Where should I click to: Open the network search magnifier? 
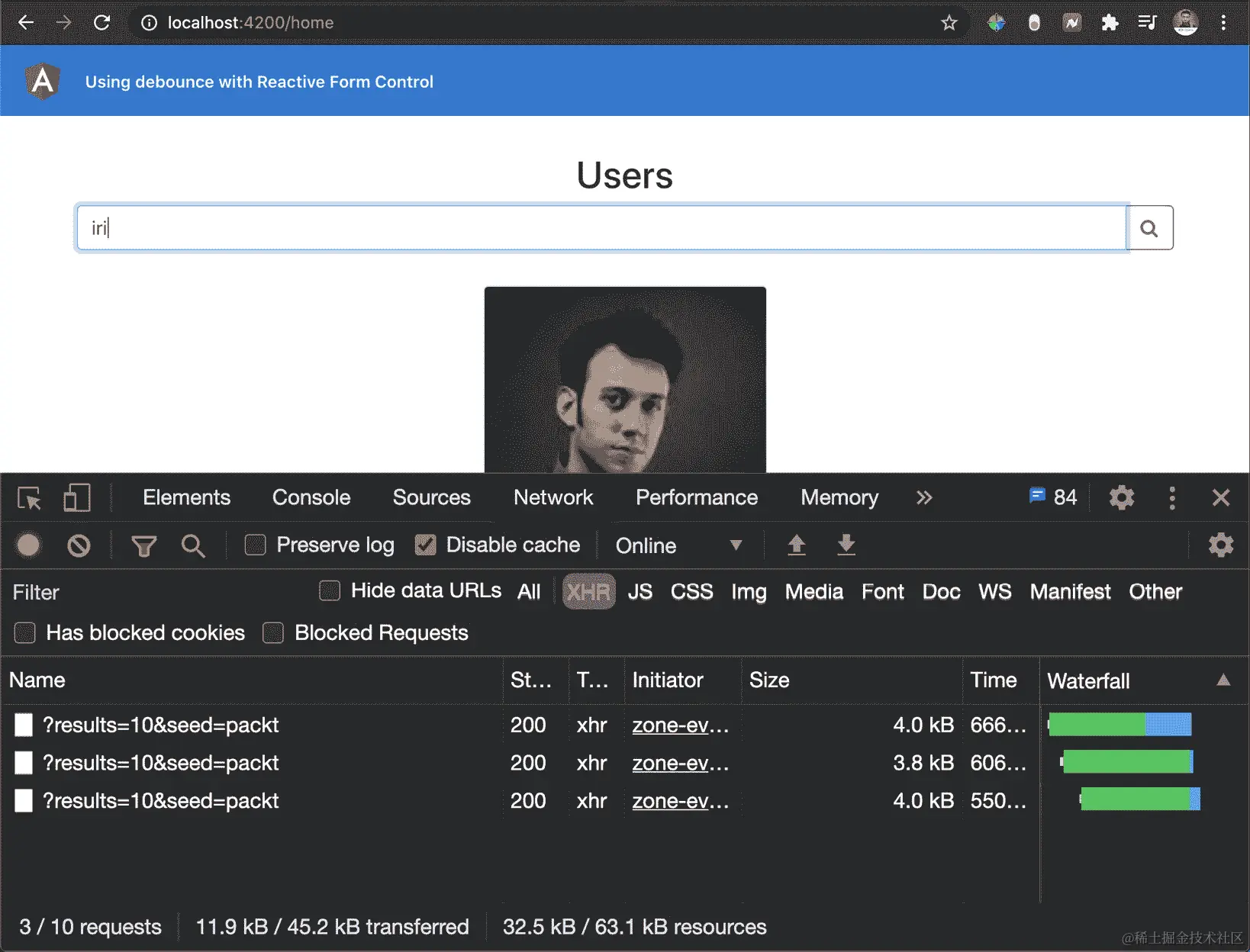pos(193,545)
